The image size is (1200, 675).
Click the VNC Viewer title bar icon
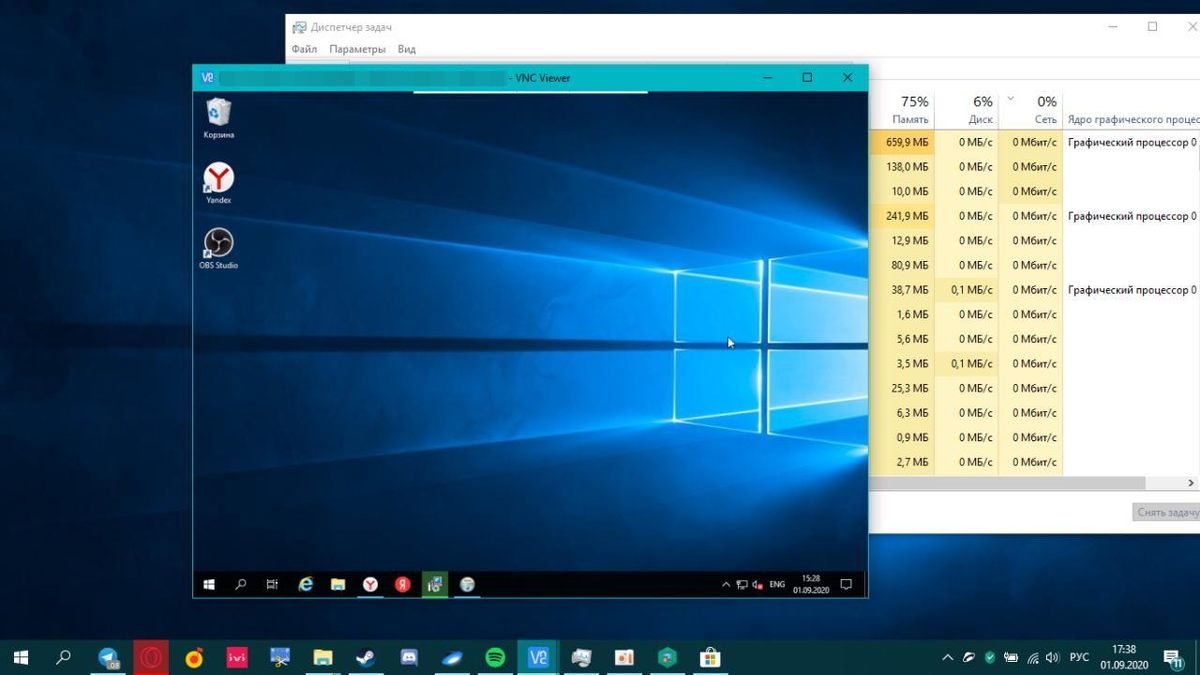pyautogui.click(x=207, y=78)
